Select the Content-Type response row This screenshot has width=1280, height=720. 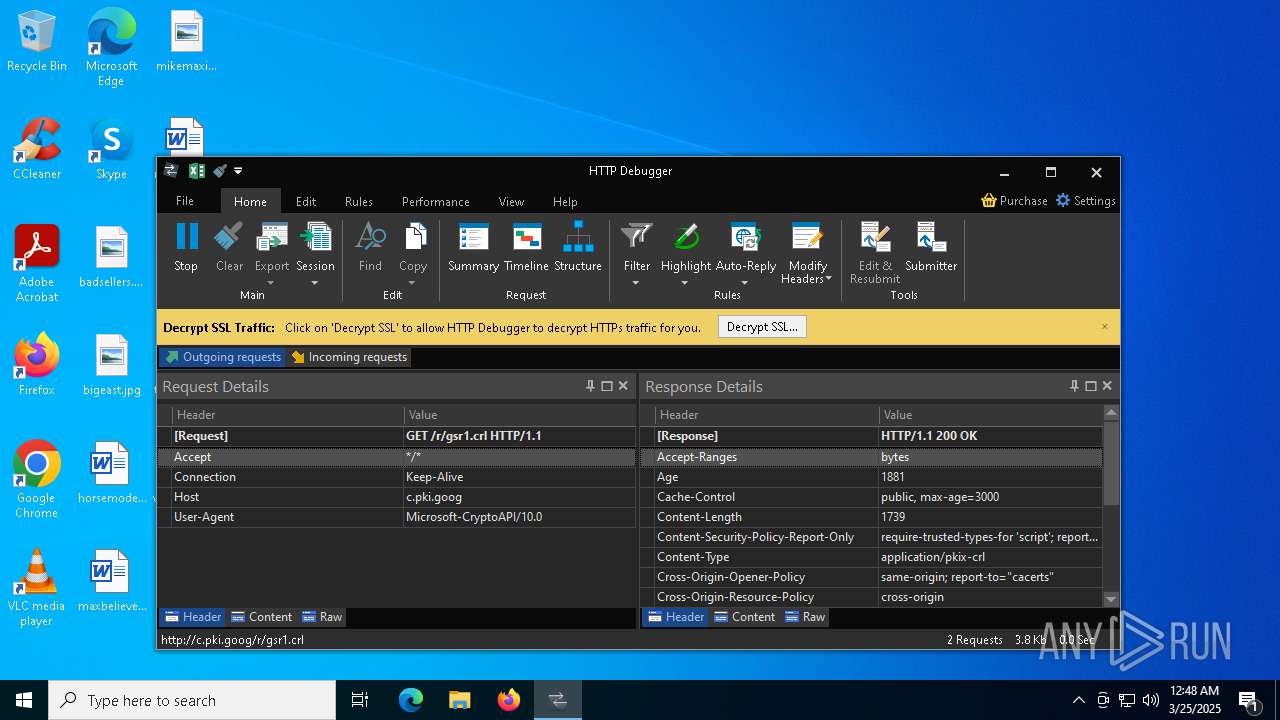(871, 557)
